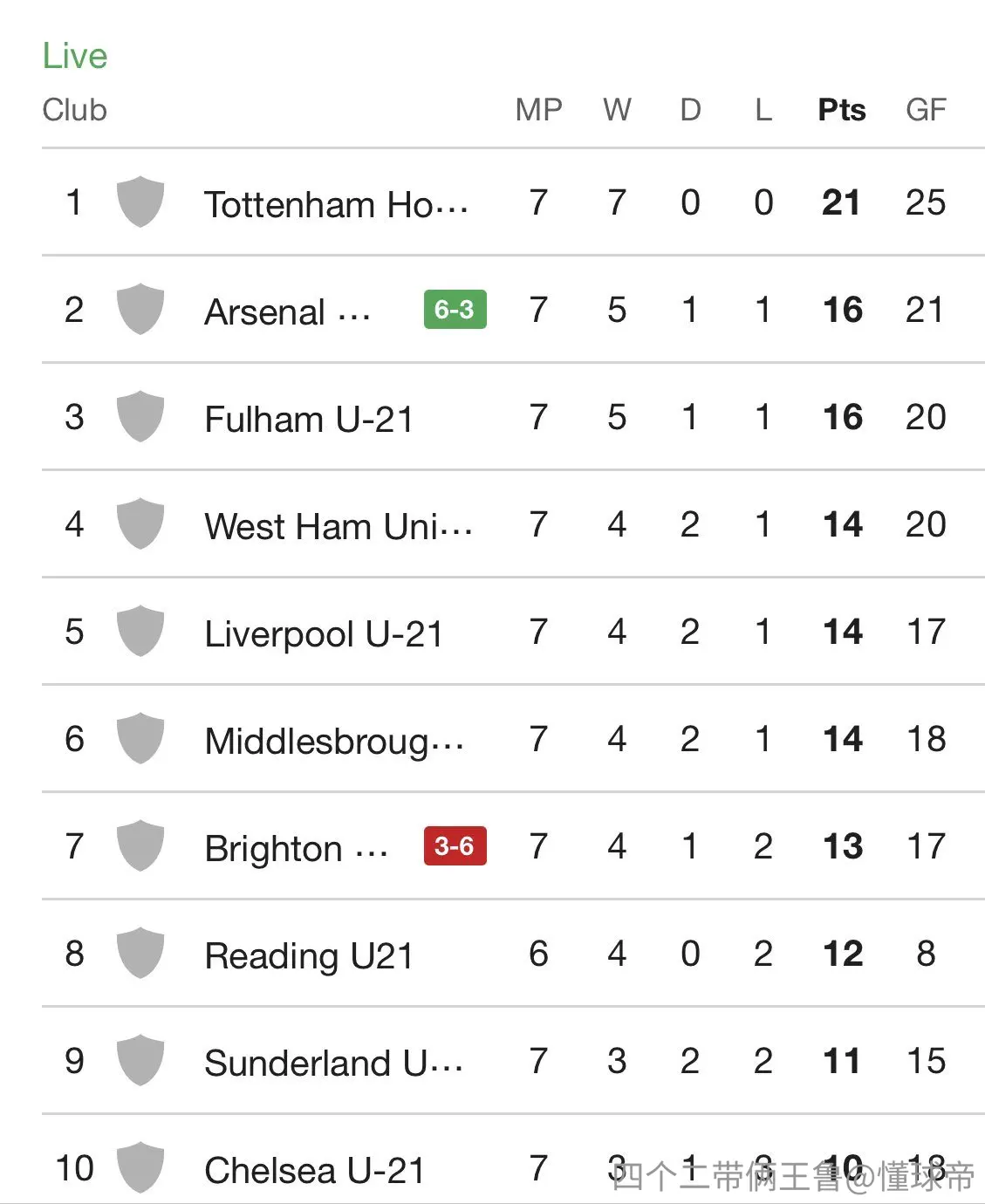Select the GF column header
This screenshot has width=985, height=1204.
[926, 110]
